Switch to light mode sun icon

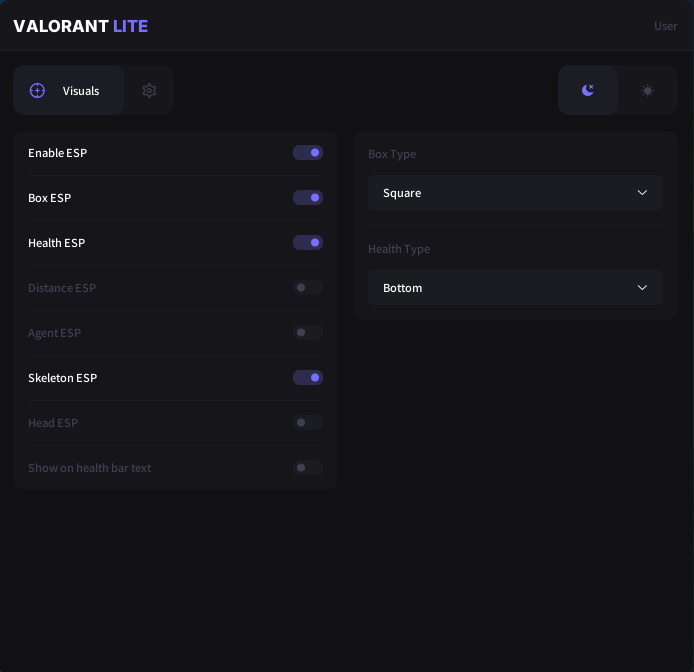[648, 91]
